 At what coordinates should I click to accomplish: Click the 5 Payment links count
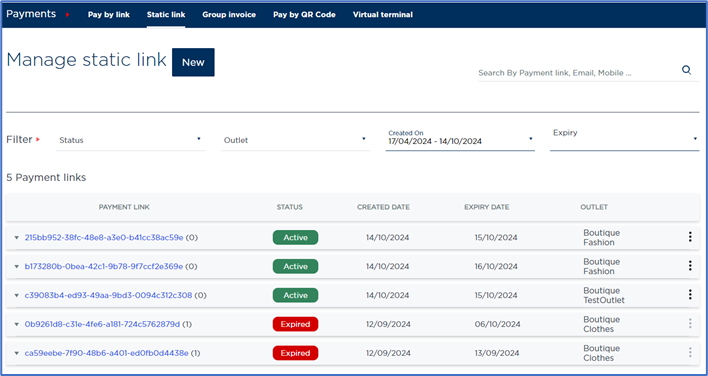click(46, 177)
